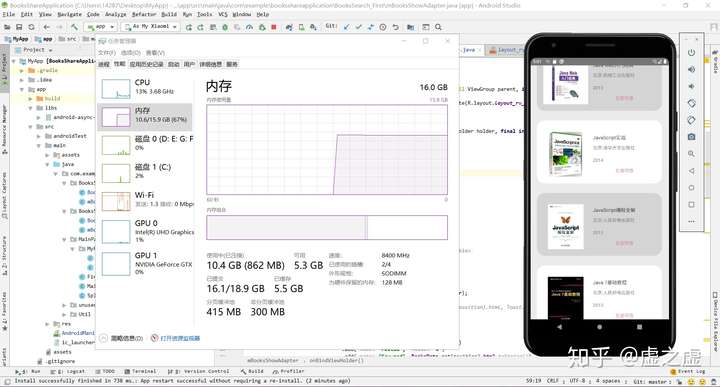The image size is (720, 387).
Task: Tap the emulator back triangle in side toolbar
Action: tap(691, 171)
